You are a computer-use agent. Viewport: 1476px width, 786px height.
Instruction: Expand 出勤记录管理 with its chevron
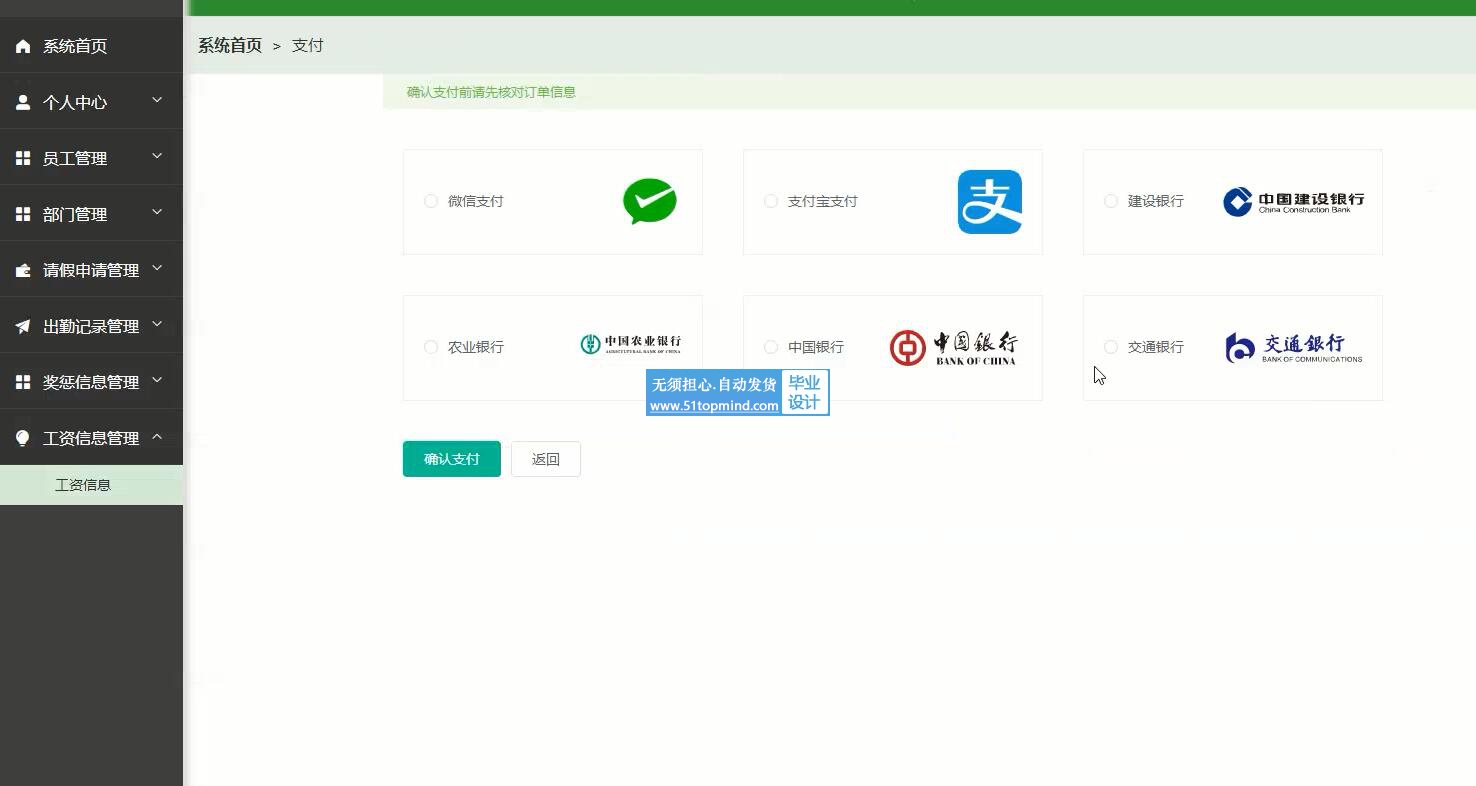click(157, 324)
